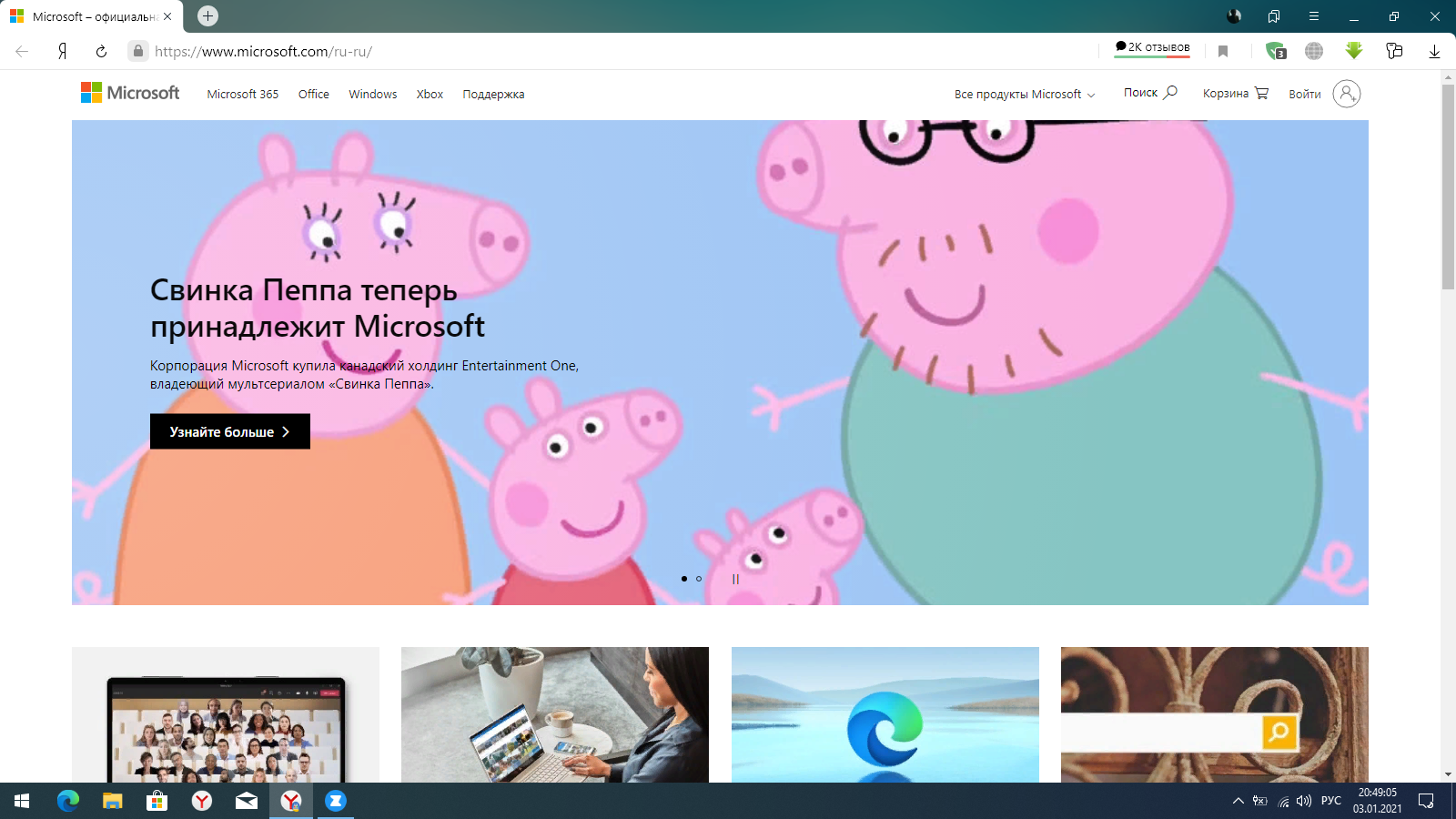Click the 'Свинка Пеппа теперь принадлежит Microsoft' headline
Image resolution: width=1456 pixels, height=819 pixels.
point(318,308)
